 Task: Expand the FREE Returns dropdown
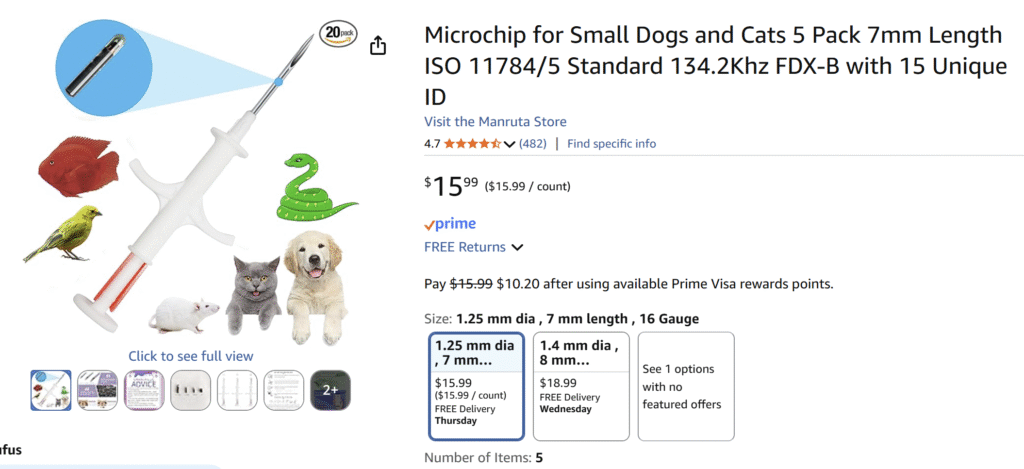click(517, 247)
